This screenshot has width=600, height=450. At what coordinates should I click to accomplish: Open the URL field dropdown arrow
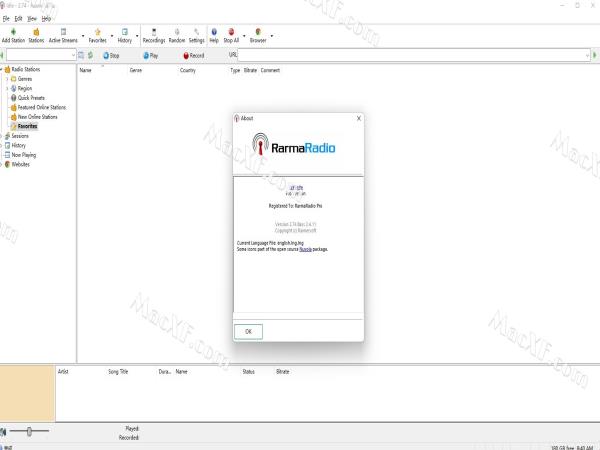[587, 56]
